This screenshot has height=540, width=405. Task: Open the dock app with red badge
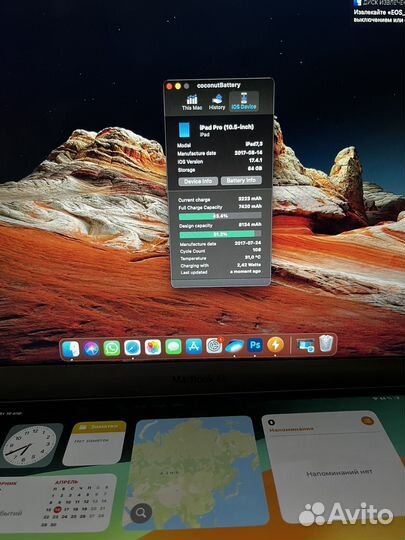(x=214, y=345)
